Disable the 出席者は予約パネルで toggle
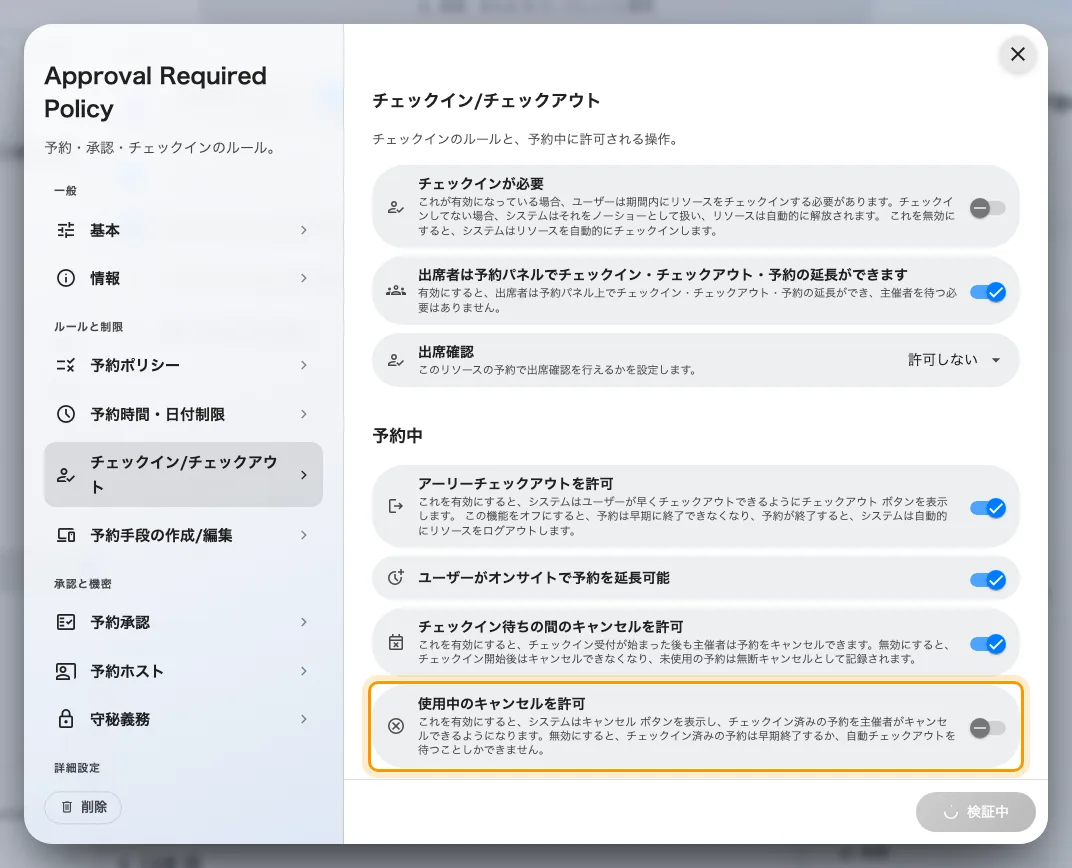 (987, 293)
